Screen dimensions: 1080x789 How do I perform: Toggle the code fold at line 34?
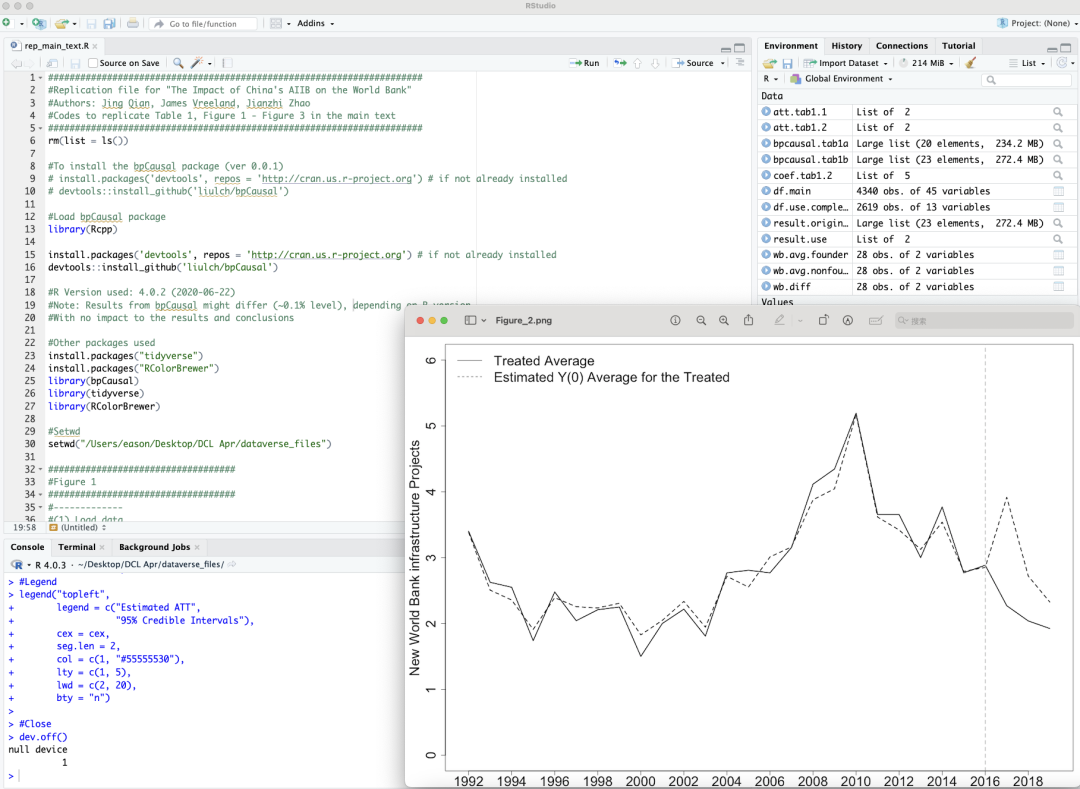tap(40, 495)
